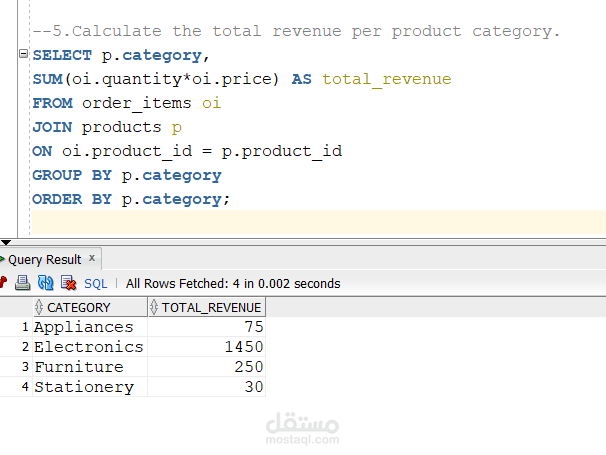This screenshot has height=455, width=606.
Task: Click the delete row icon with red X
Action: coord(68,283)
